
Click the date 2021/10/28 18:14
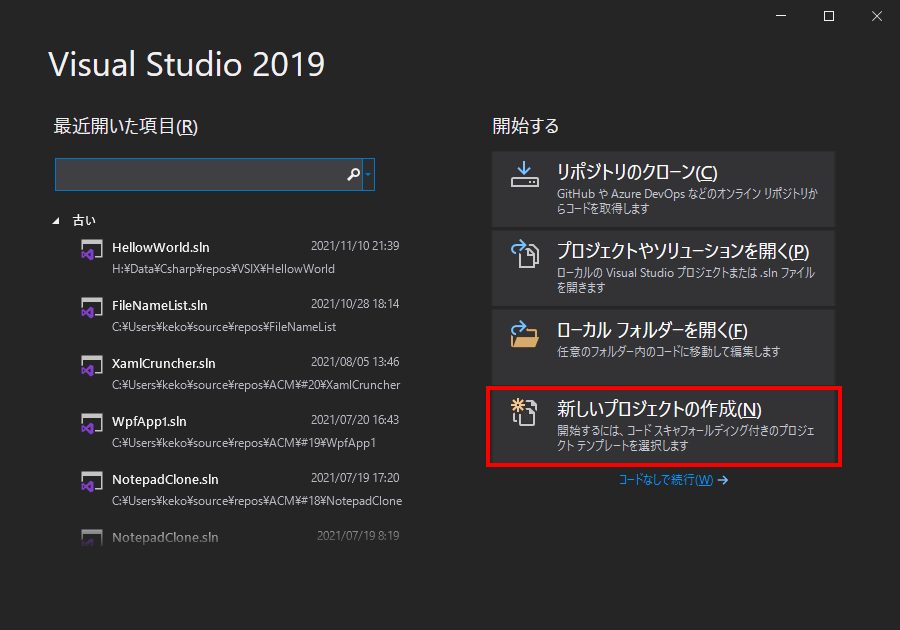(x=355, y=304)
